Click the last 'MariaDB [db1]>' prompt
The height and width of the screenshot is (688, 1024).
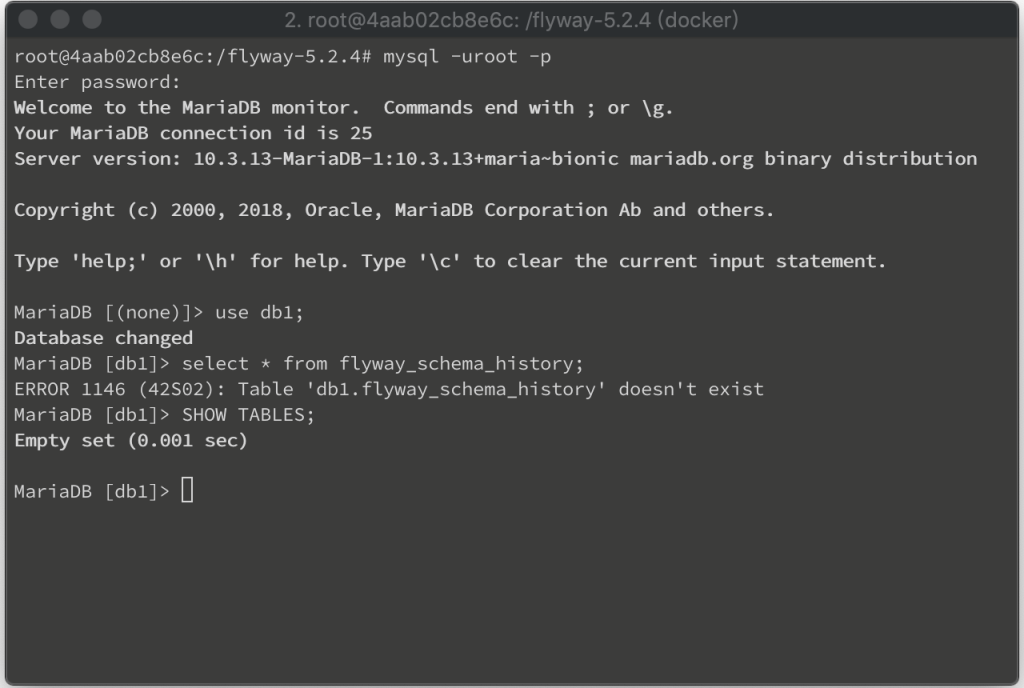[x=91, y=492]
